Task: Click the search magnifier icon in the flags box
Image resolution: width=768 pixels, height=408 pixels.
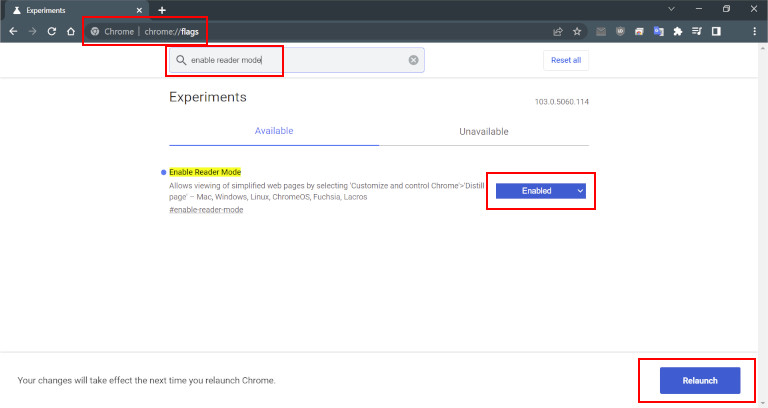Action: [181, 60]
